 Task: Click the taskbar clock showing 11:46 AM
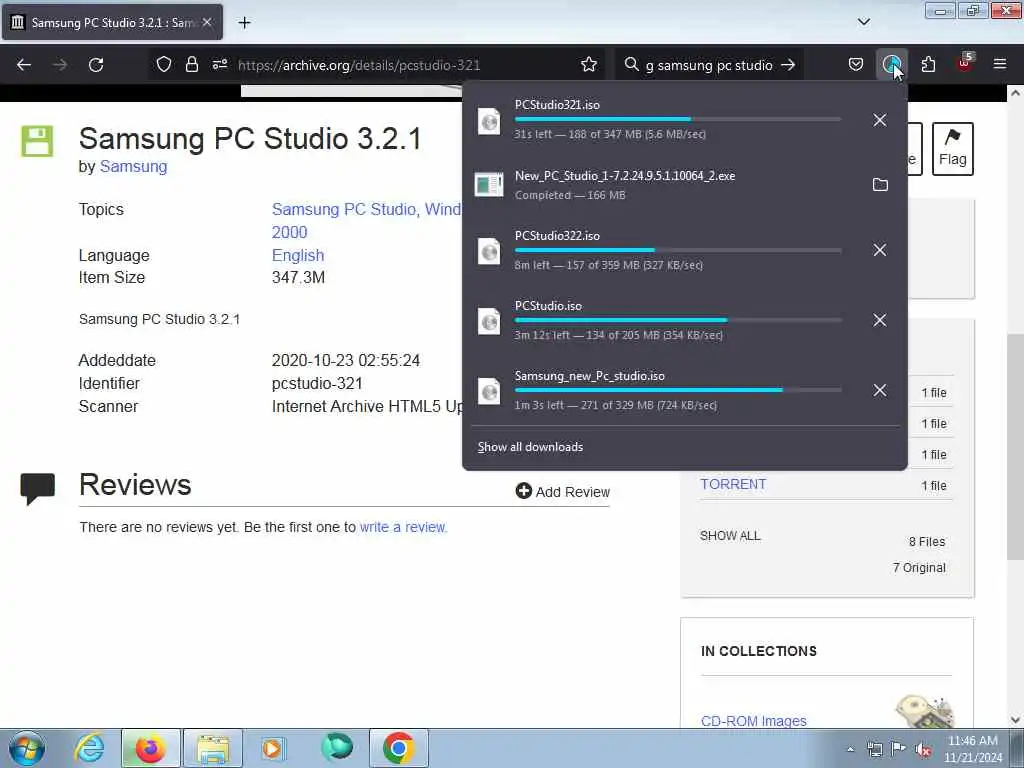972,749
